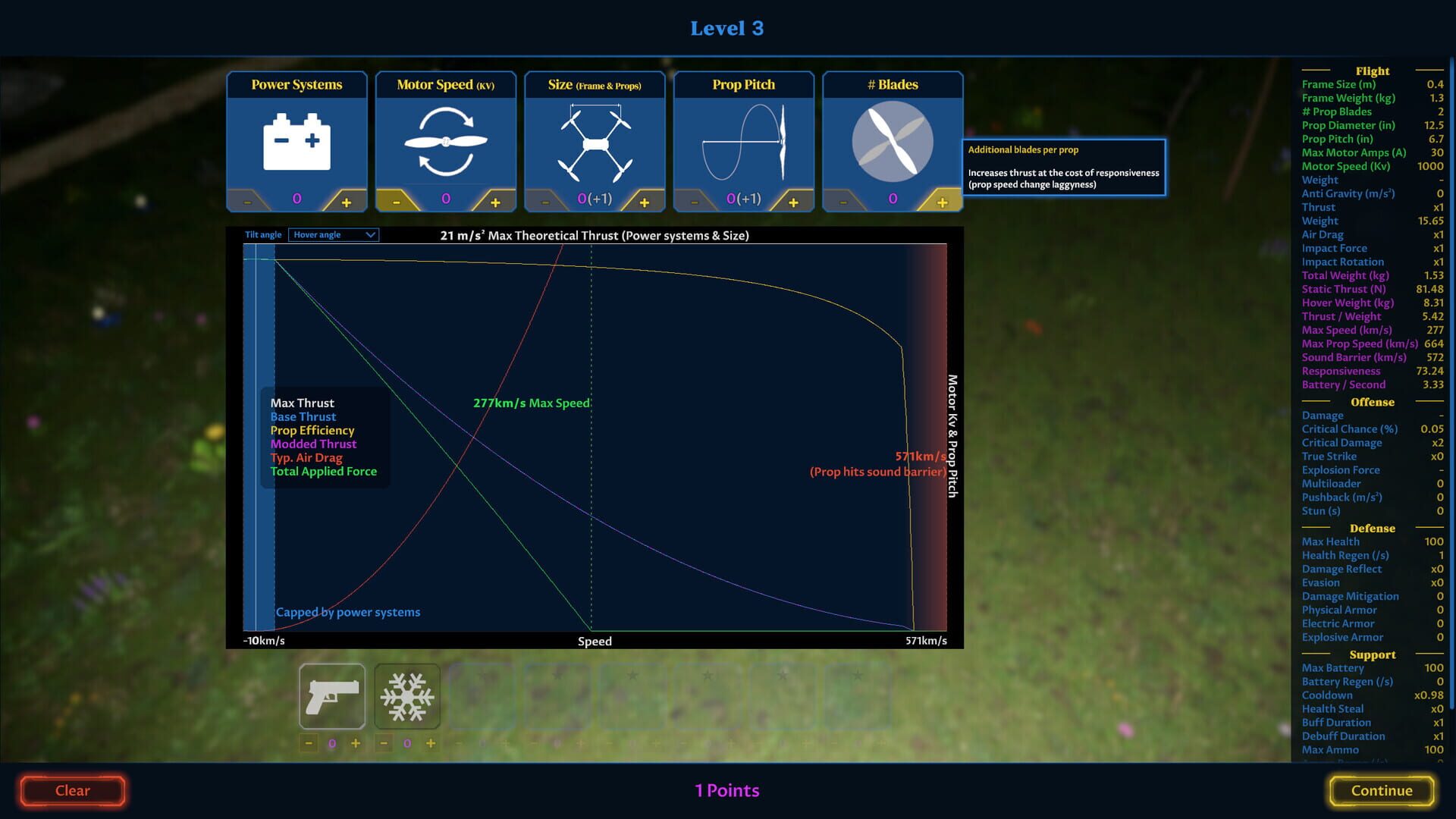Screen dimensions: 1456x819
Task: Click the Motor Speed propeller rotation icon
Action: coord(445,142)
